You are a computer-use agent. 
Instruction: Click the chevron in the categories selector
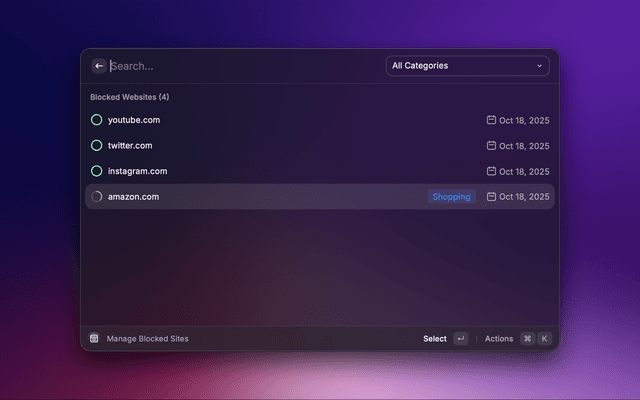click(x=540, y=66)
